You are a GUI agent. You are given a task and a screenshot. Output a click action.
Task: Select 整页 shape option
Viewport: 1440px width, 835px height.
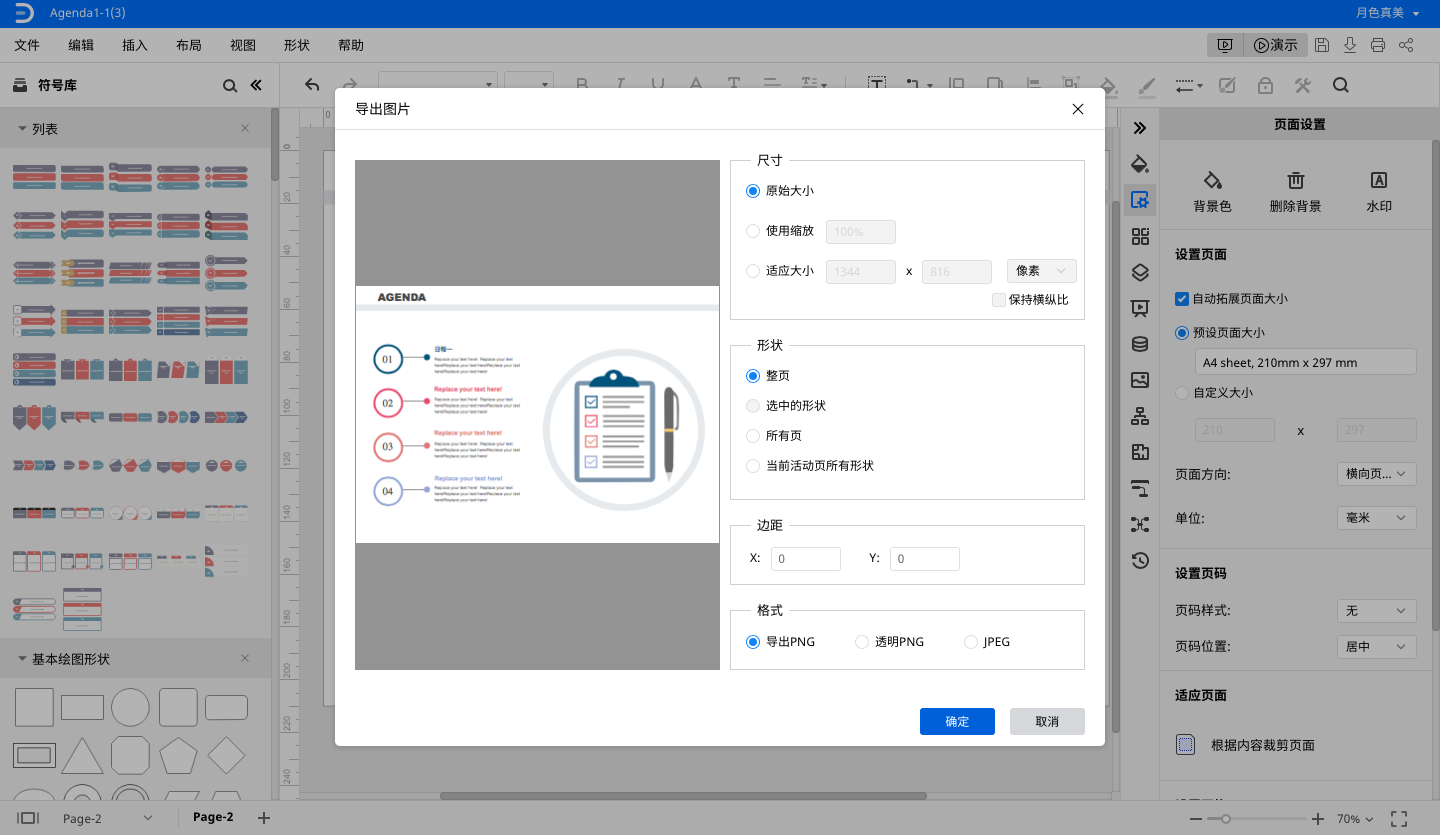753,376
